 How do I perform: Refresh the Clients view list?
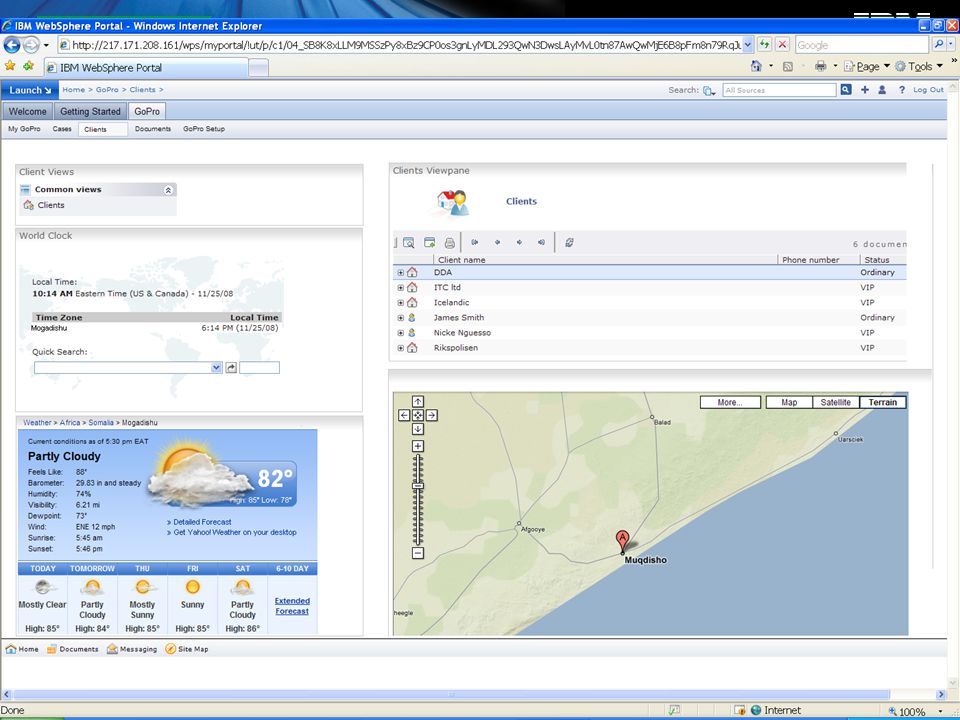(569, 242)
